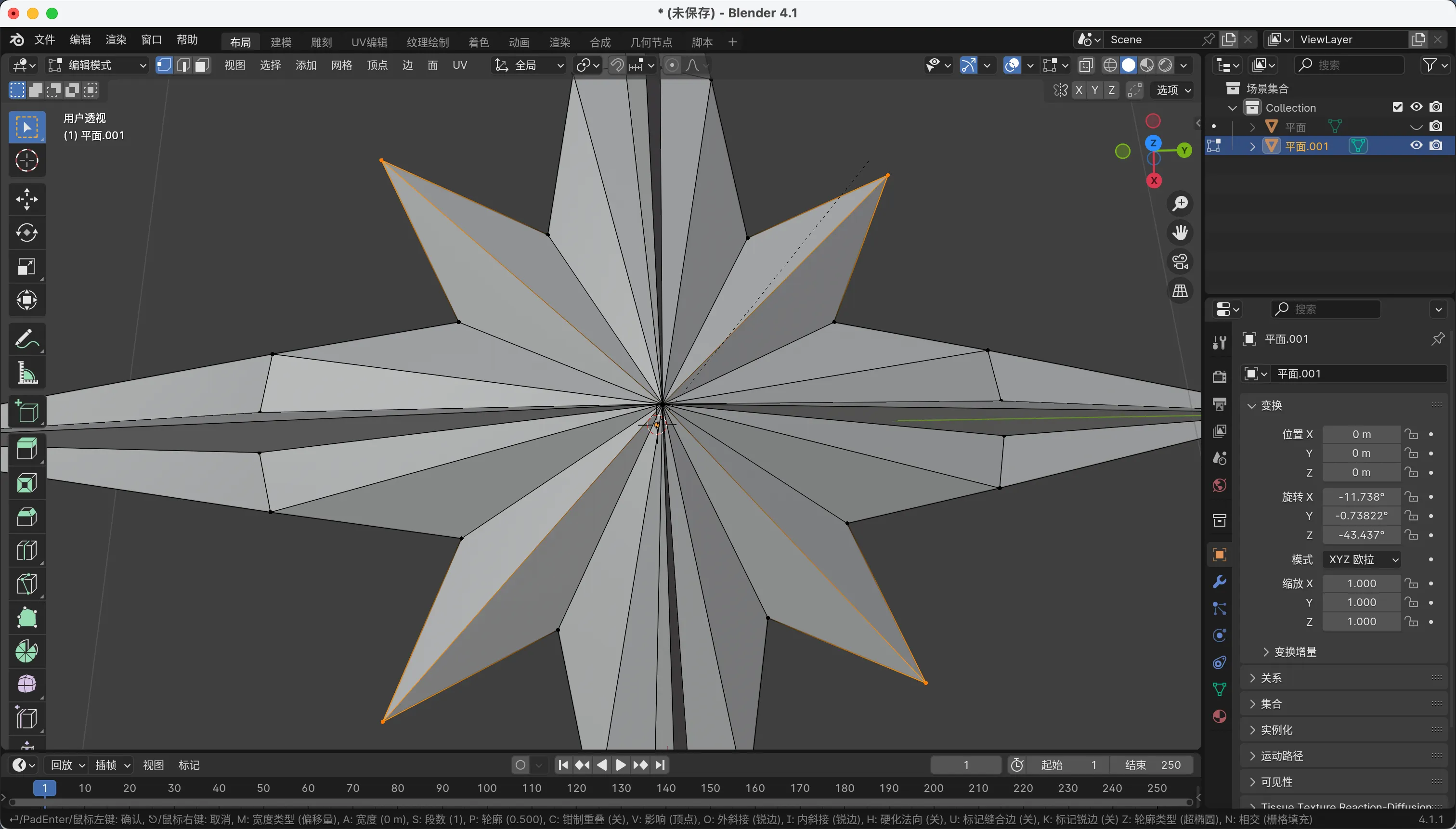This screenshot has width=1456, height=829.
Task: Toggle X axis mirror button
Action: coord(1079,90)
